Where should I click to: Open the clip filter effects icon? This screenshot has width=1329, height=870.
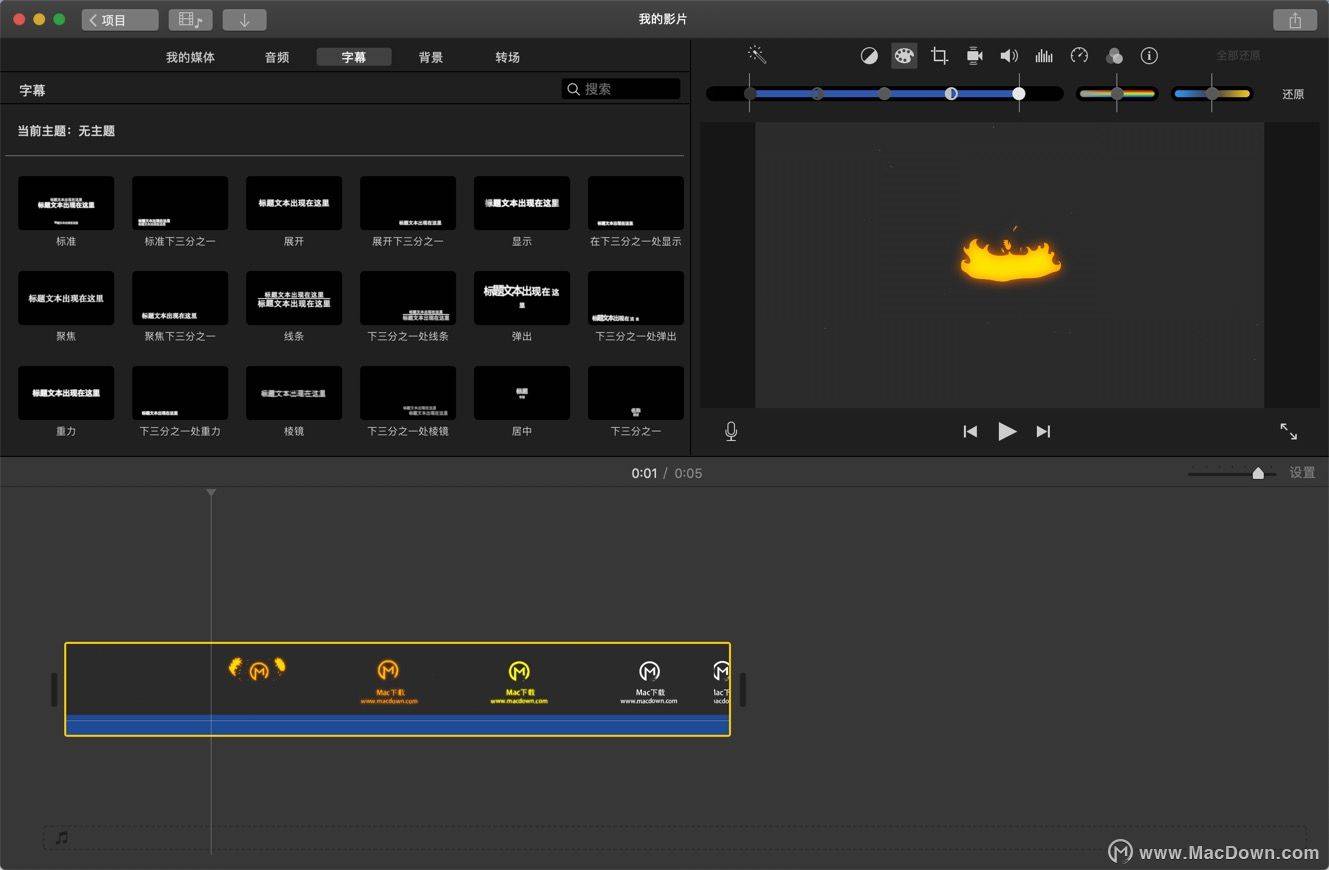(x=1114, y=56)
